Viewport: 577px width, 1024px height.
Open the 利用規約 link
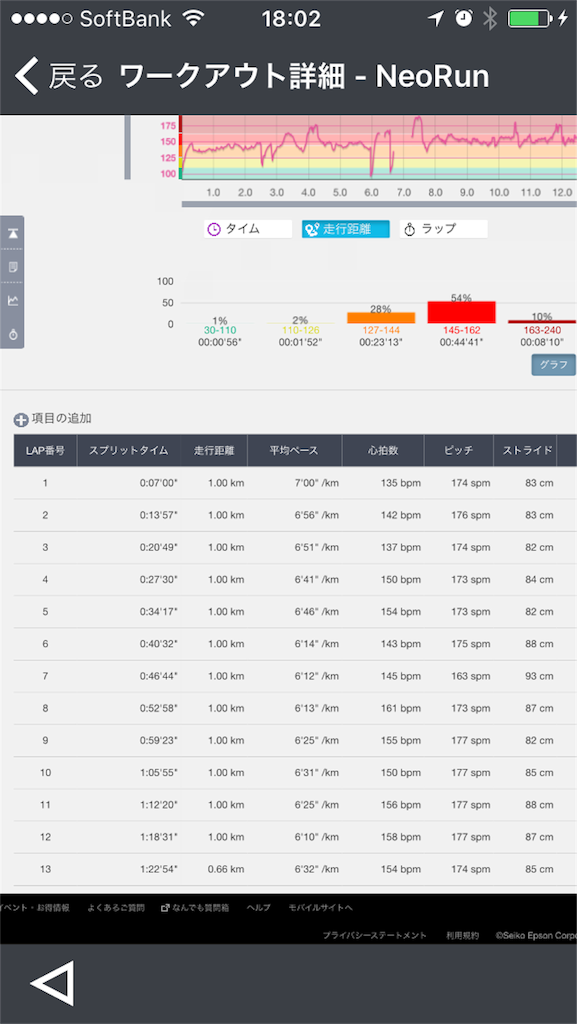pos(463,936)
